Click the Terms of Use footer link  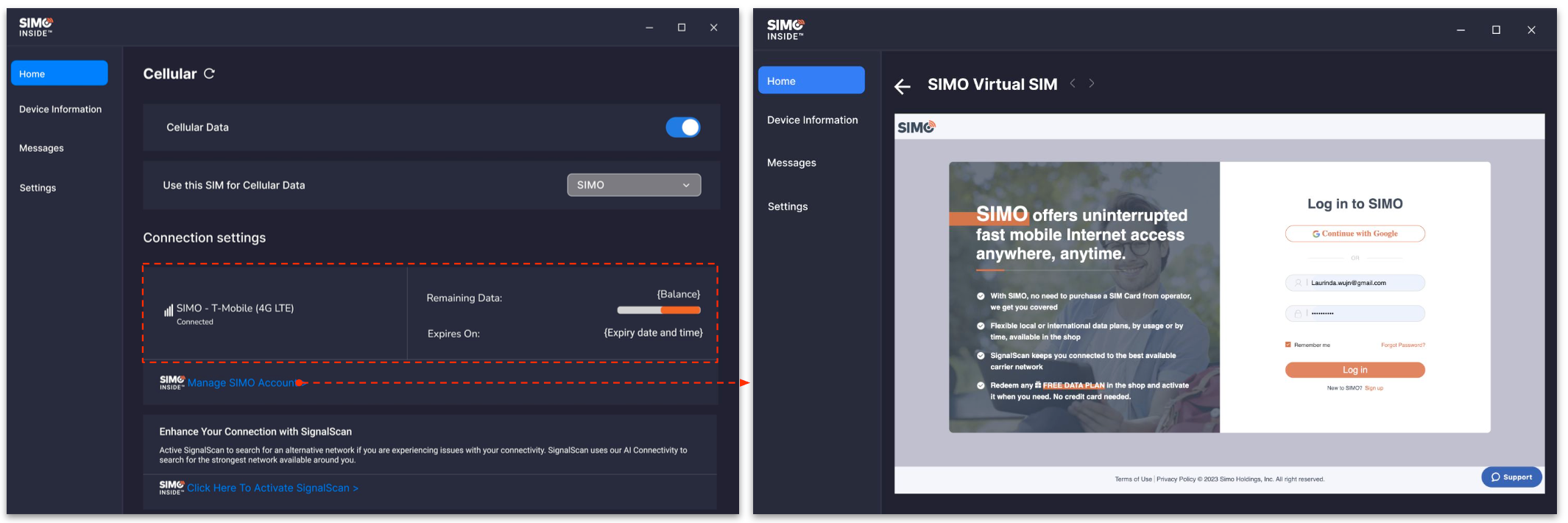click(x=1133, y=479)
